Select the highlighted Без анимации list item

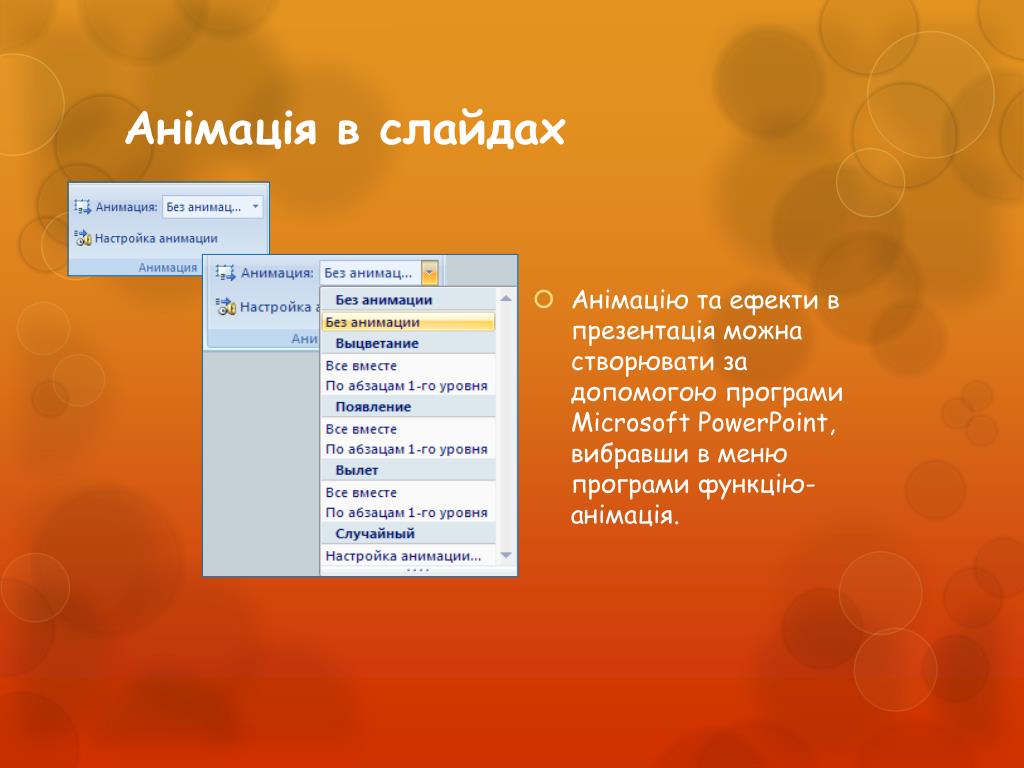(409, 322)
